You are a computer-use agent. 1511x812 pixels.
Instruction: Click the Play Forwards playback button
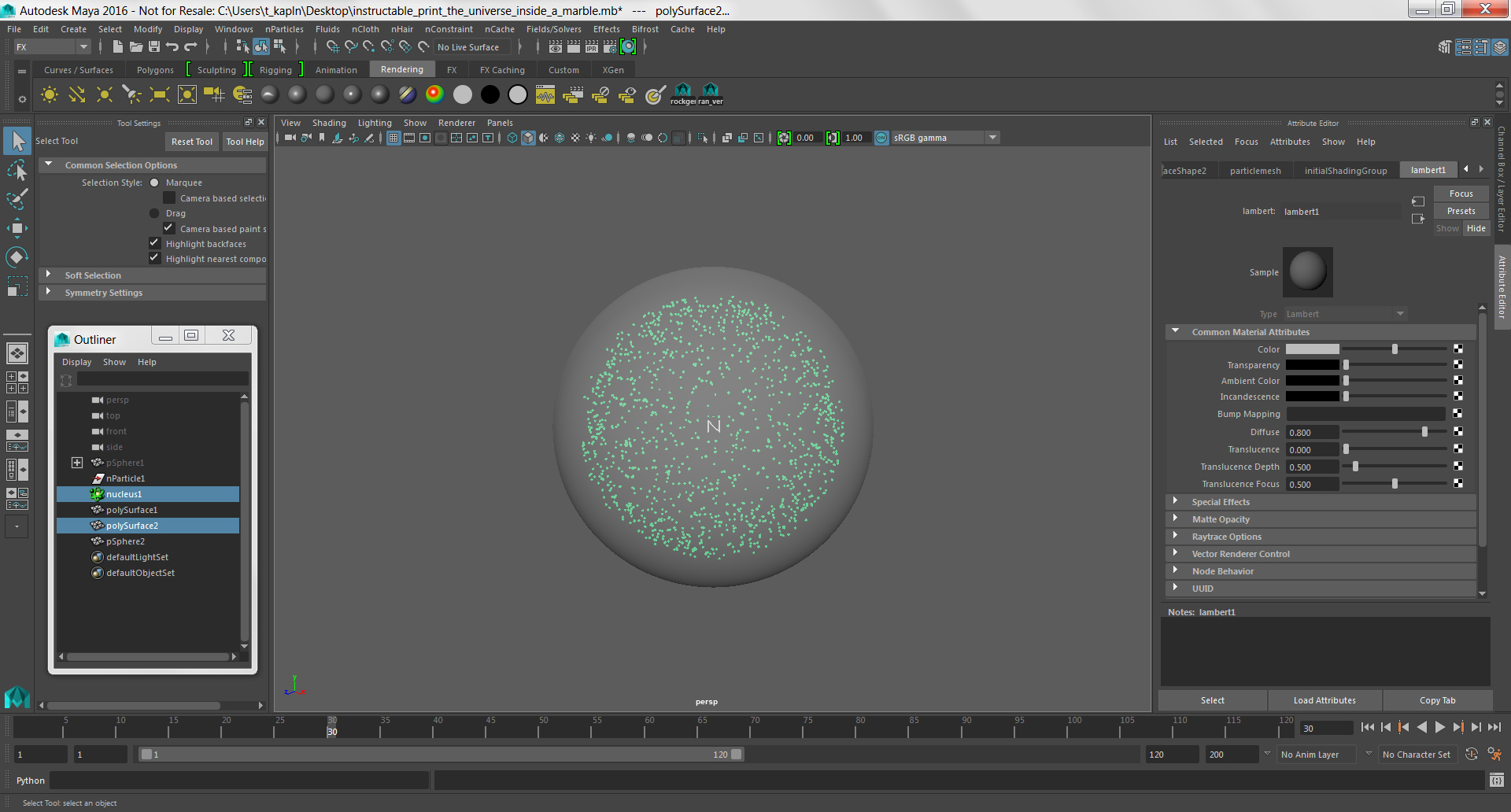[x=1439, y=728]
